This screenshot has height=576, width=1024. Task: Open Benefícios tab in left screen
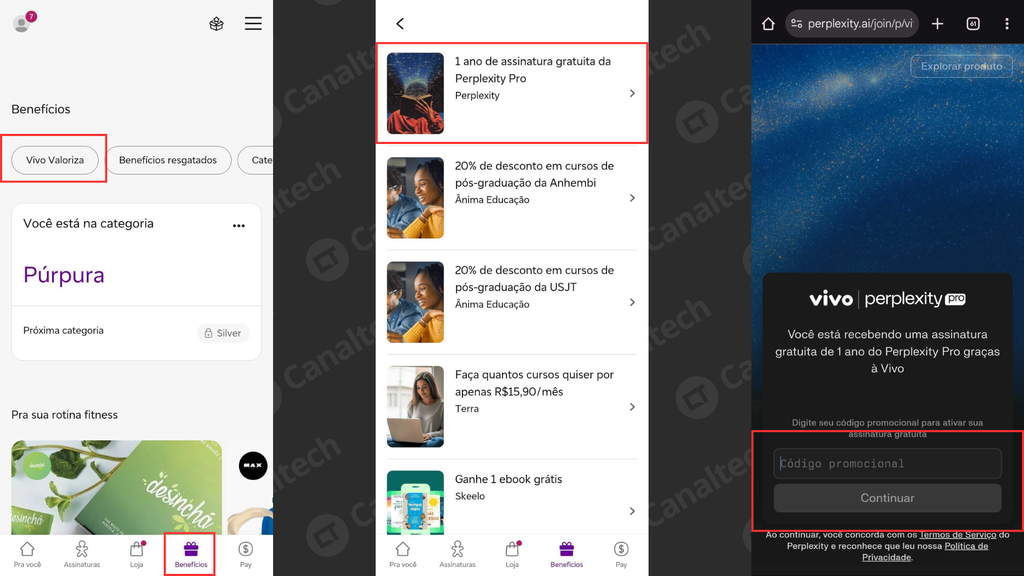[191, 554]
